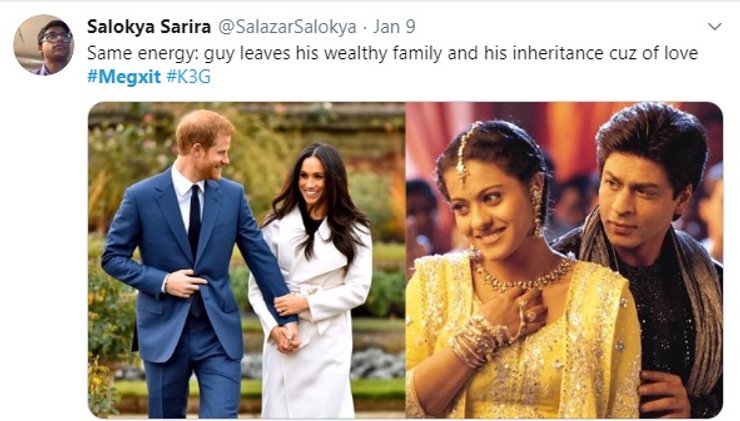Click the tweet text starting "Same energy"
740x421 pixels.
[x=392, y=51]
